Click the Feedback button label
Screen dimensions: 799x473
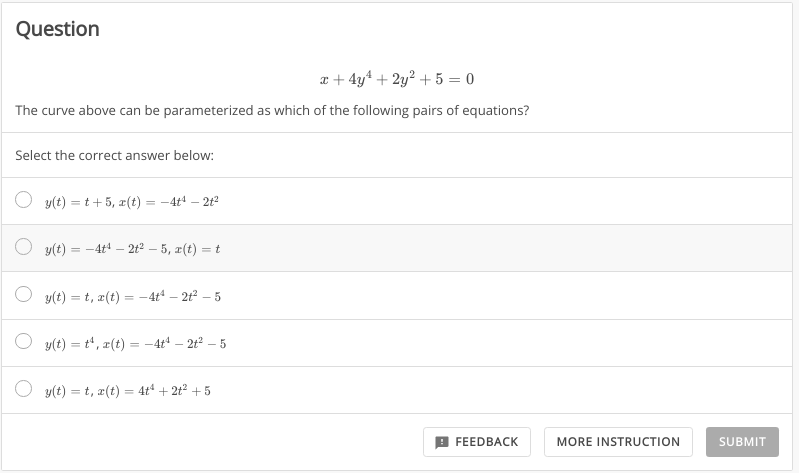coord(486,441)
